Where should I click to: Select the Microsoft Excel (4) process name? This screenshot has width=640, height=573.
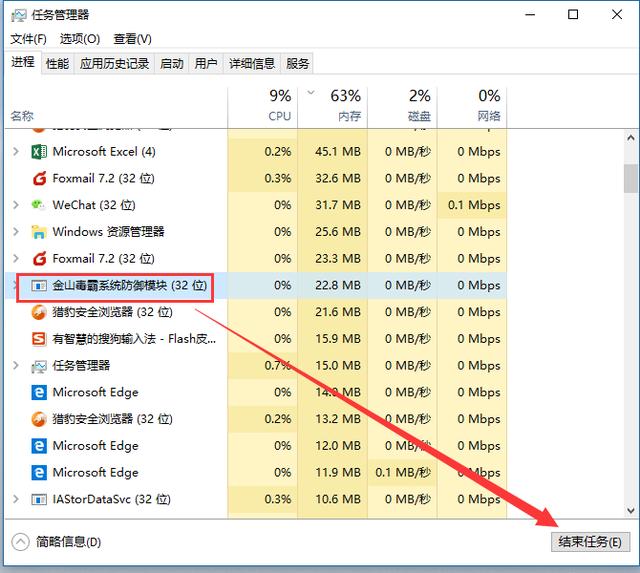pos(104,152)
